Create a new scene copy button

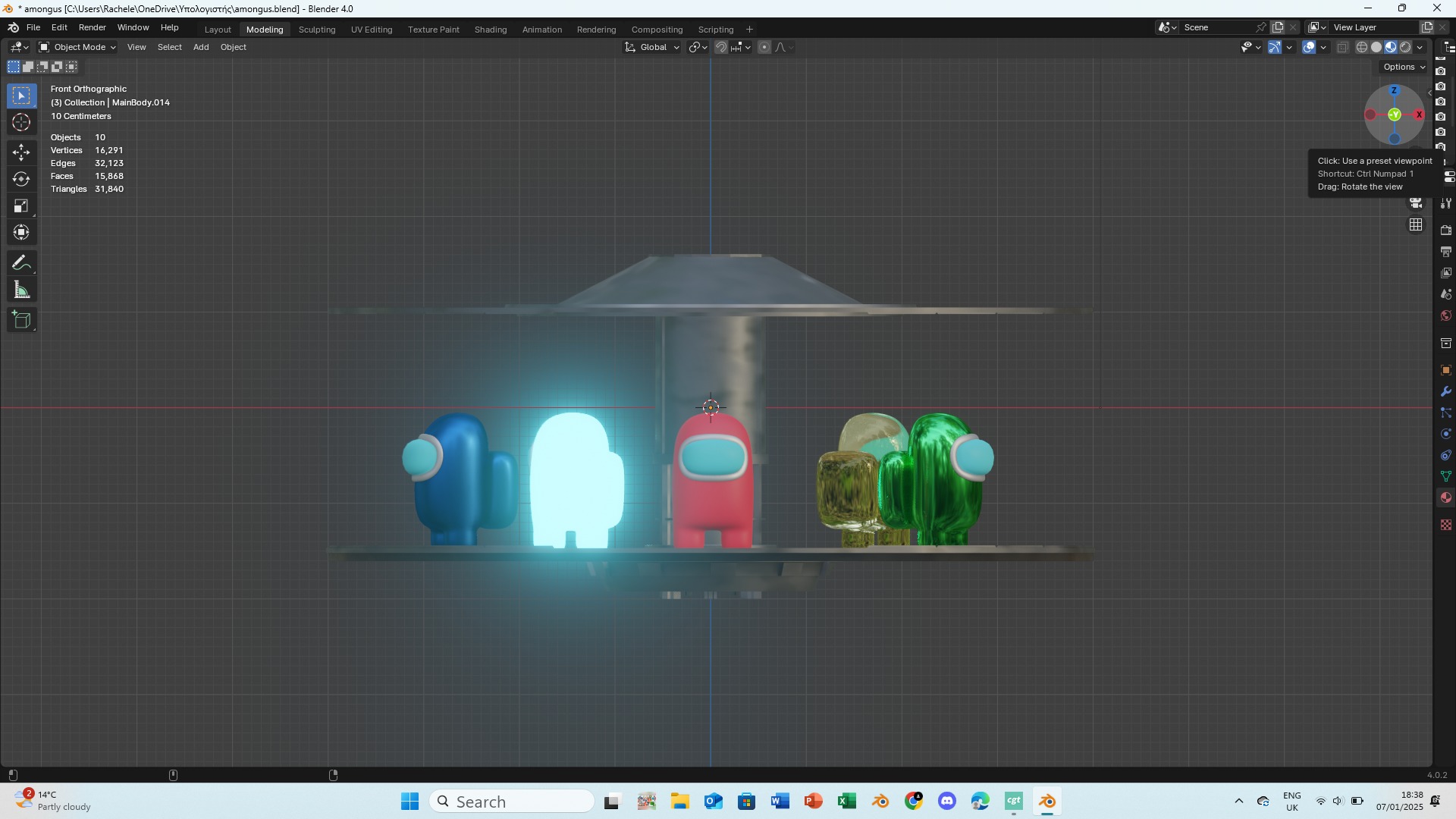pos(1278,27)
